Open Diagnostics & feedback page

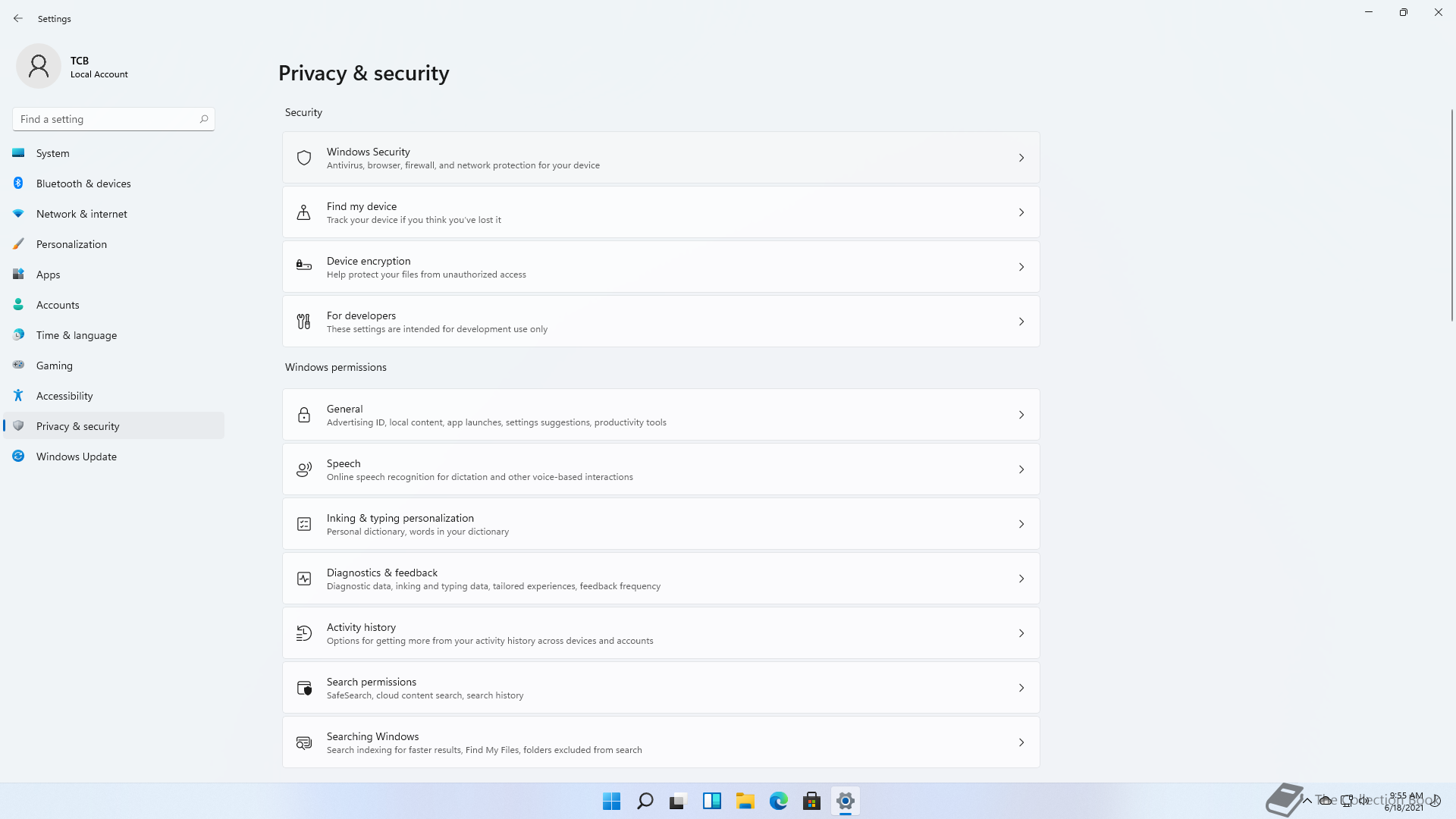pyautogui.click(x=661, y=579)
